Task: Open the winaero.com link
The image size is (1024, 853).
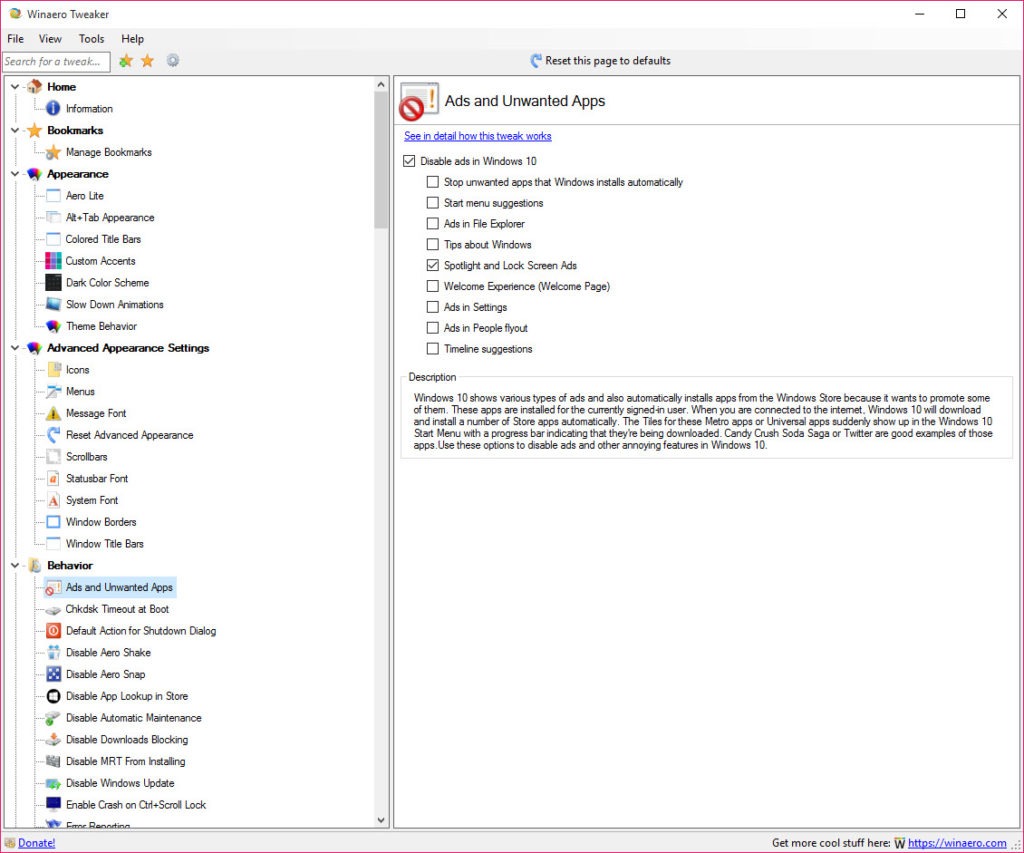Action: pyautogui.click(x=957, y=843)
